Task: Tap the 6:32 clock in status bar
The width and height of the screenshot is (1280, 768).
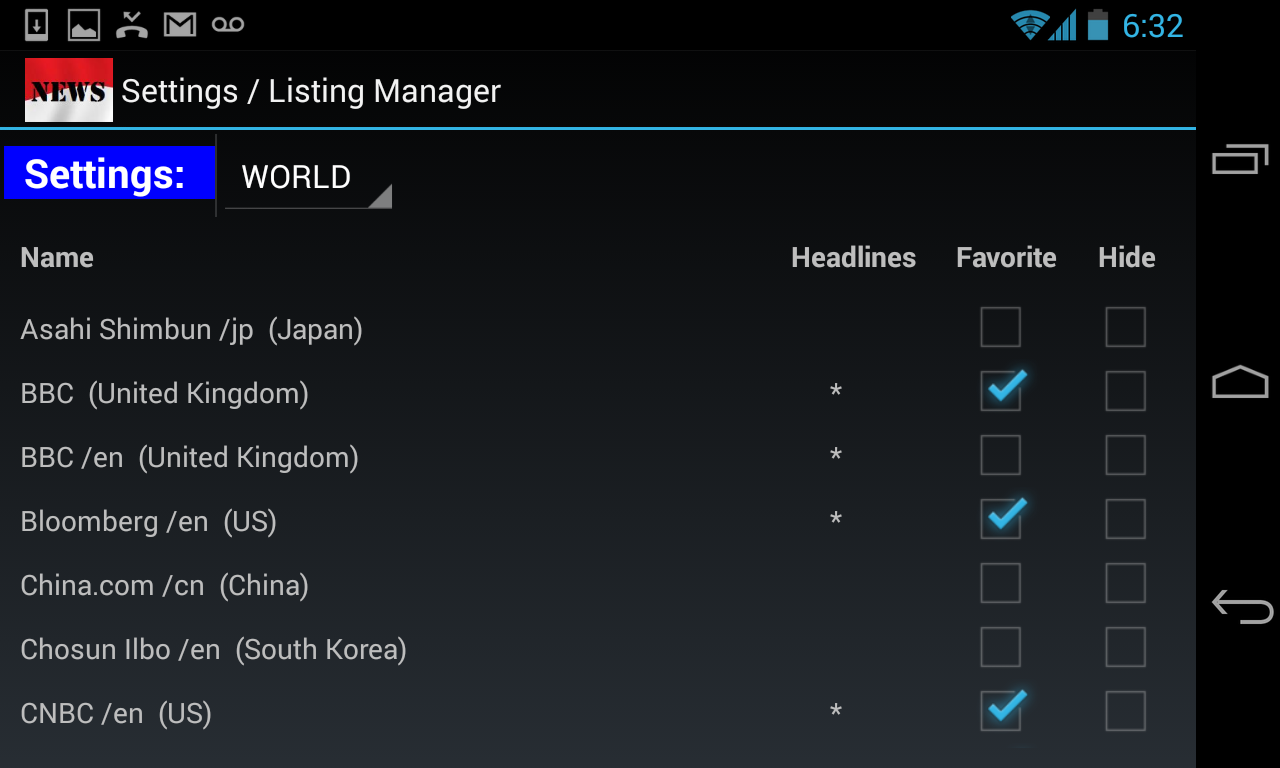Action: coord(1152,26)
